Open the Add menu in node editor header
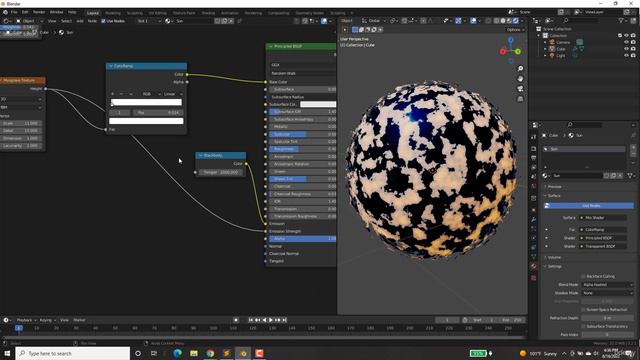 pos(80,21)
